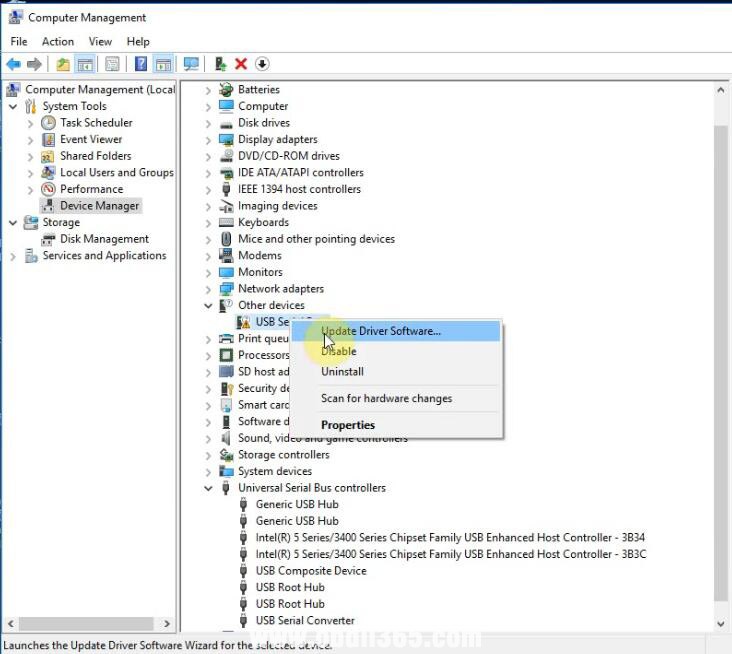Click the Batteries category icon
732x654 pixels.
coord(226,89)
